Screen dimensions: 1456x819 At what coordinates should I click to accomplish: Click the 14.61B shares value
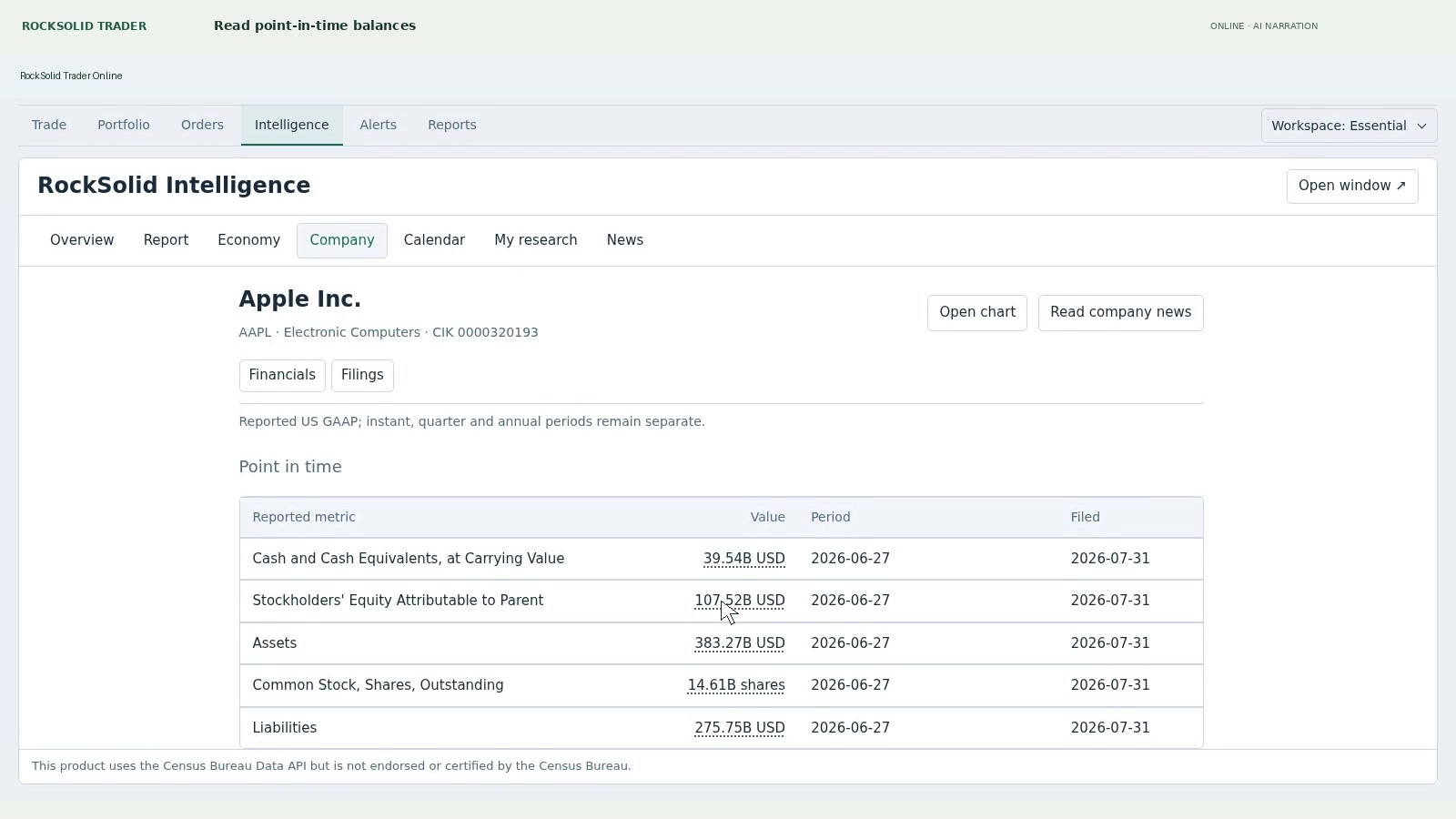(x=736, y=685)
